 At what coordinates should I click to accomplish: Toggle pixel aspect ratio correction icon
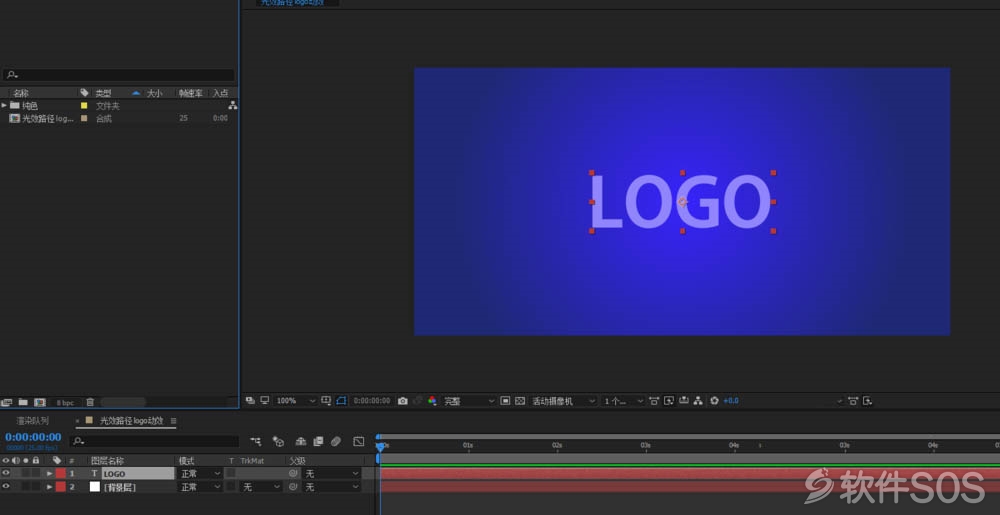pyautogui.click(x=654, y=400)
